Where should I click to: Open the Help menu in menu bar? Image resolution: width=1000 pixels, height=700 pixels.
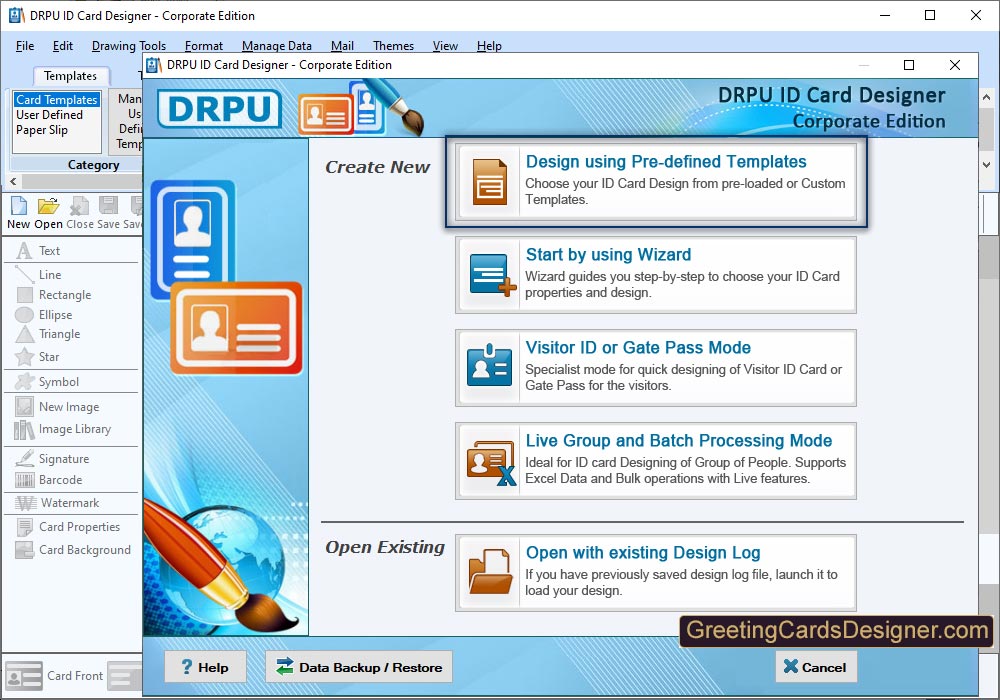click(489, 46)
